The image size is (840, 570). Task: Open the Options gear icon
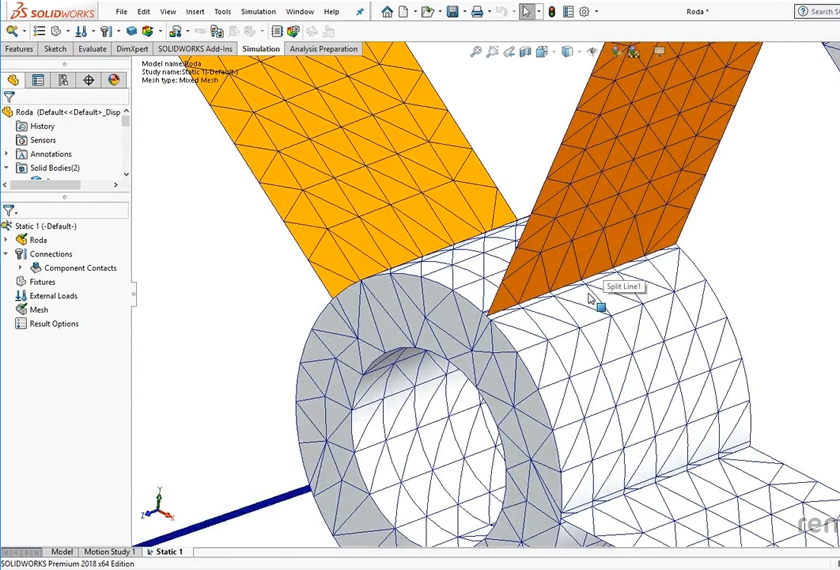tap(585, 12)
